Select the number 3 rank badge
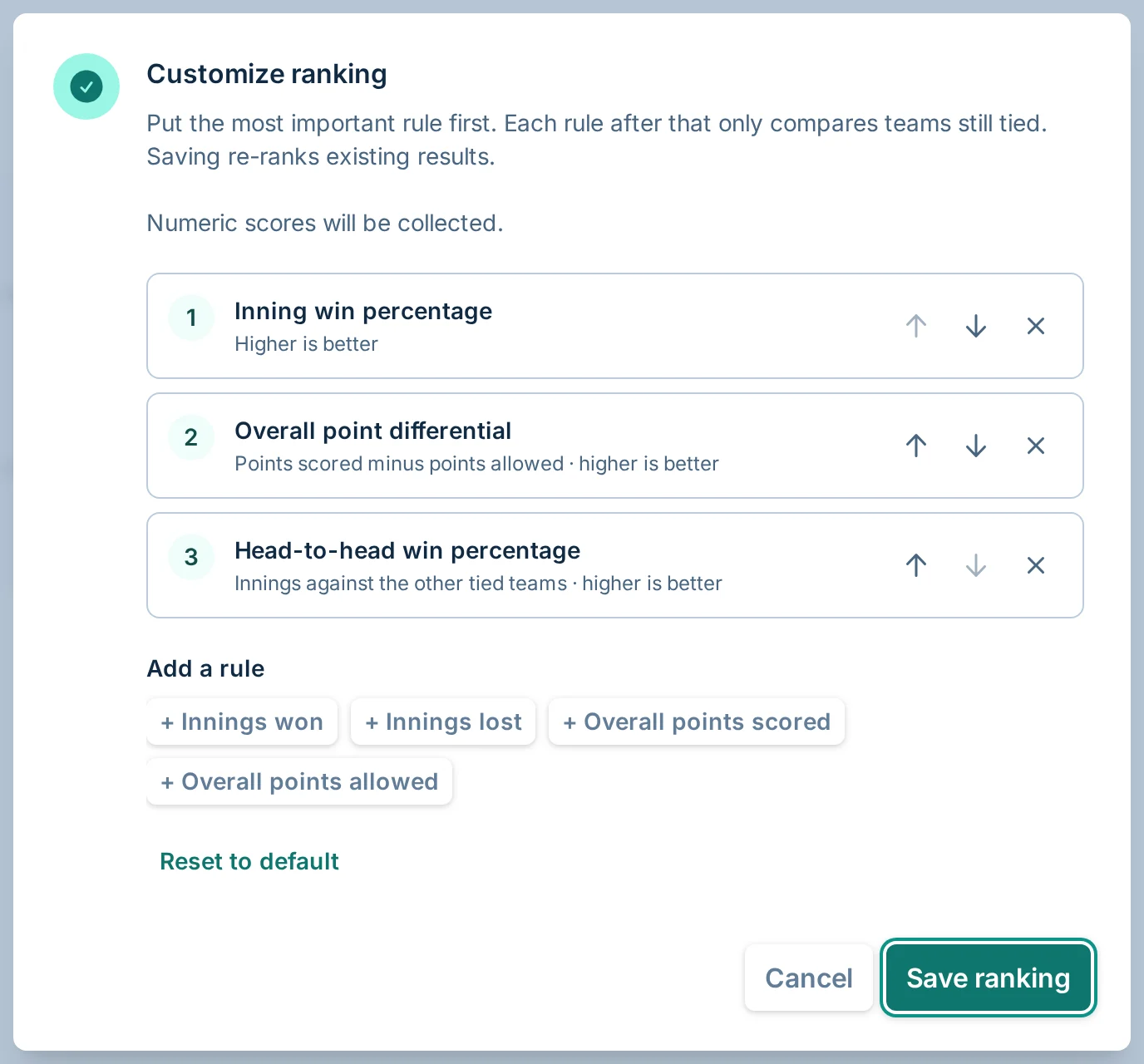 191,556
